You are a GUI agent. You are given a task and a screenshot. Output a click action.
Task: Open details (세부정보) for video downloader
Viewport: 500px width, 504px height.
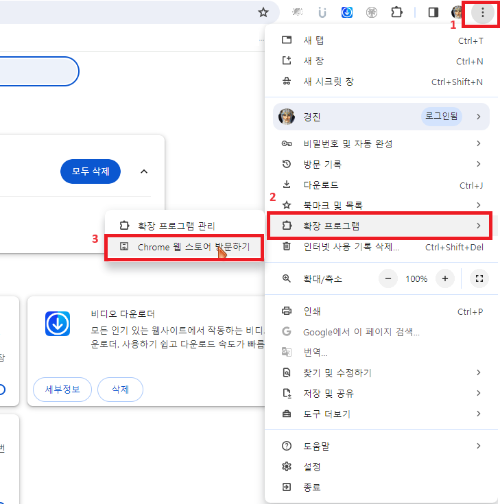point(62,389)
